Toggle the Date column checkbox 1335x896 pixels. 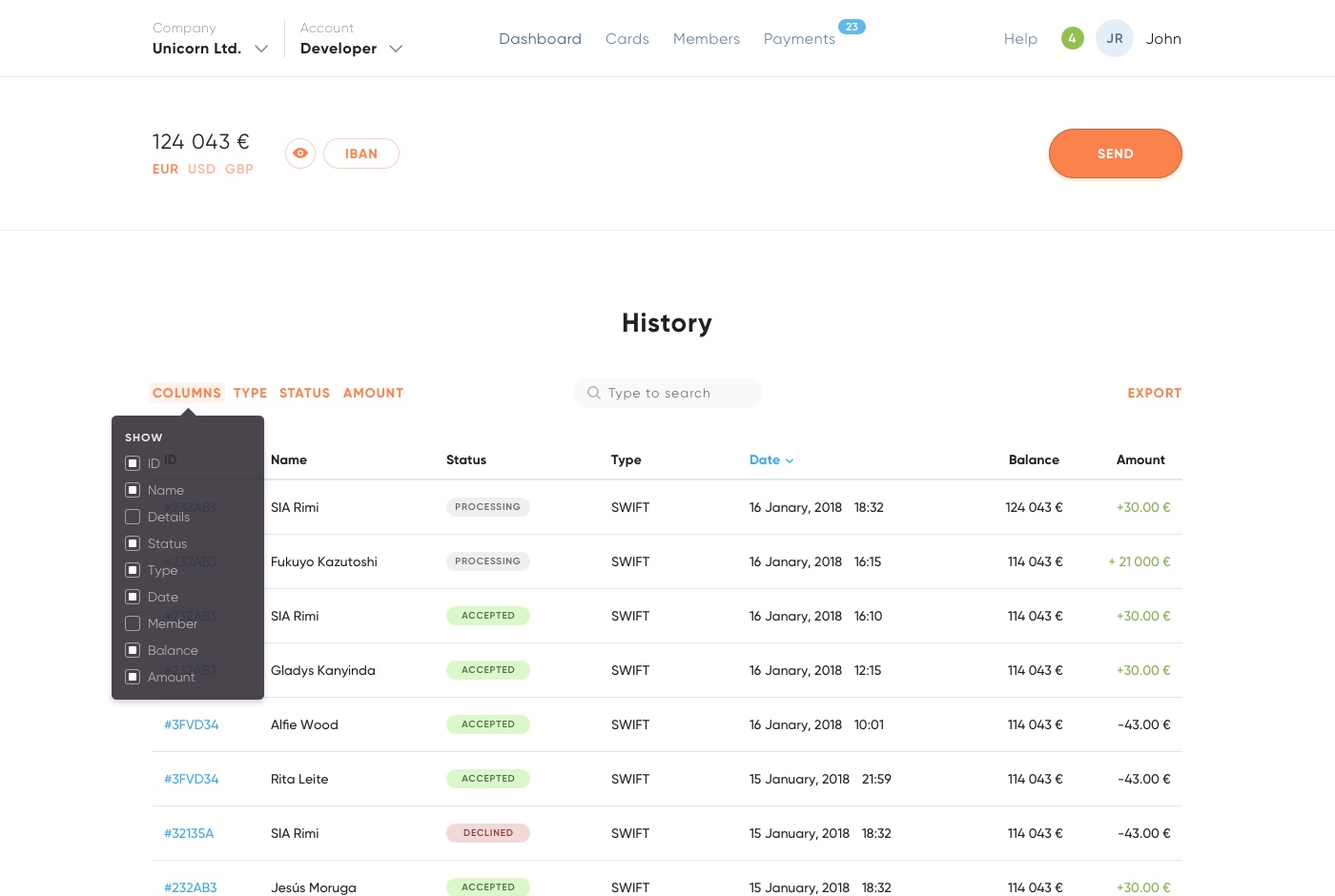tap(133, 597)
